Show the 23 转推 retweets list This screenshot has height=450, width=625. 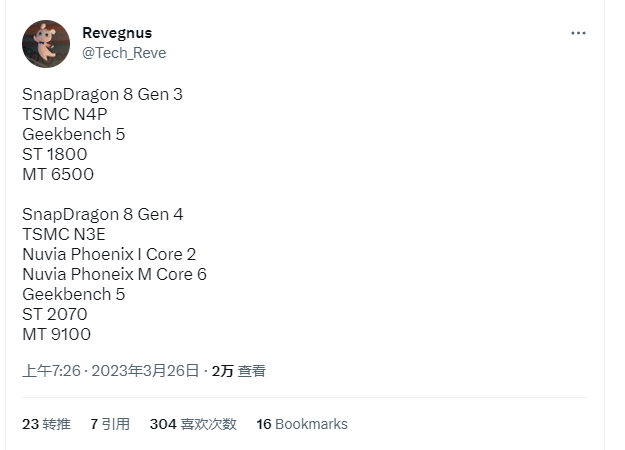(x=46, y=424)
